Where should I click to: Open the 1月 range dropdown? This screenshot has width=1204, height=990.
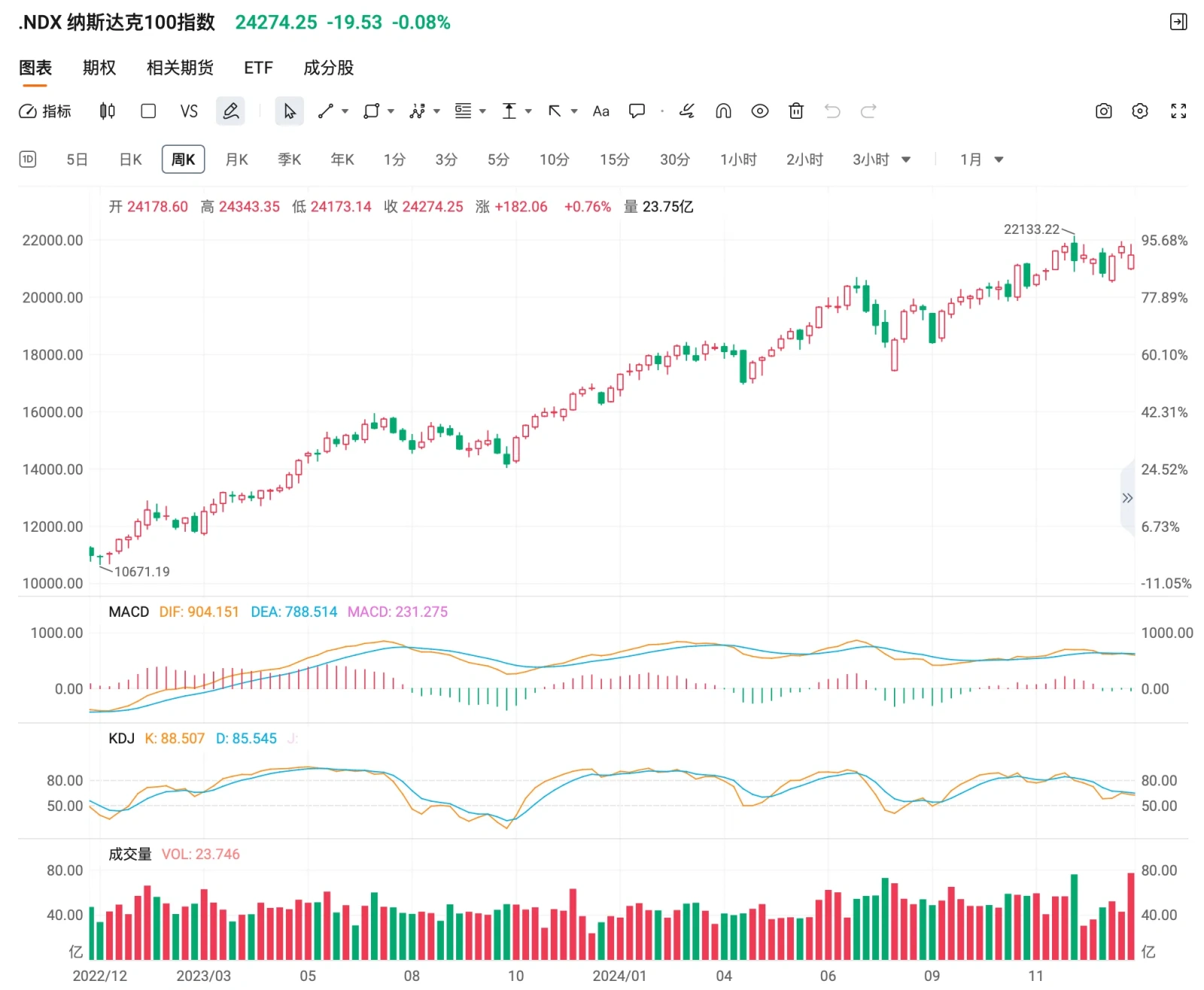point(981,159)
